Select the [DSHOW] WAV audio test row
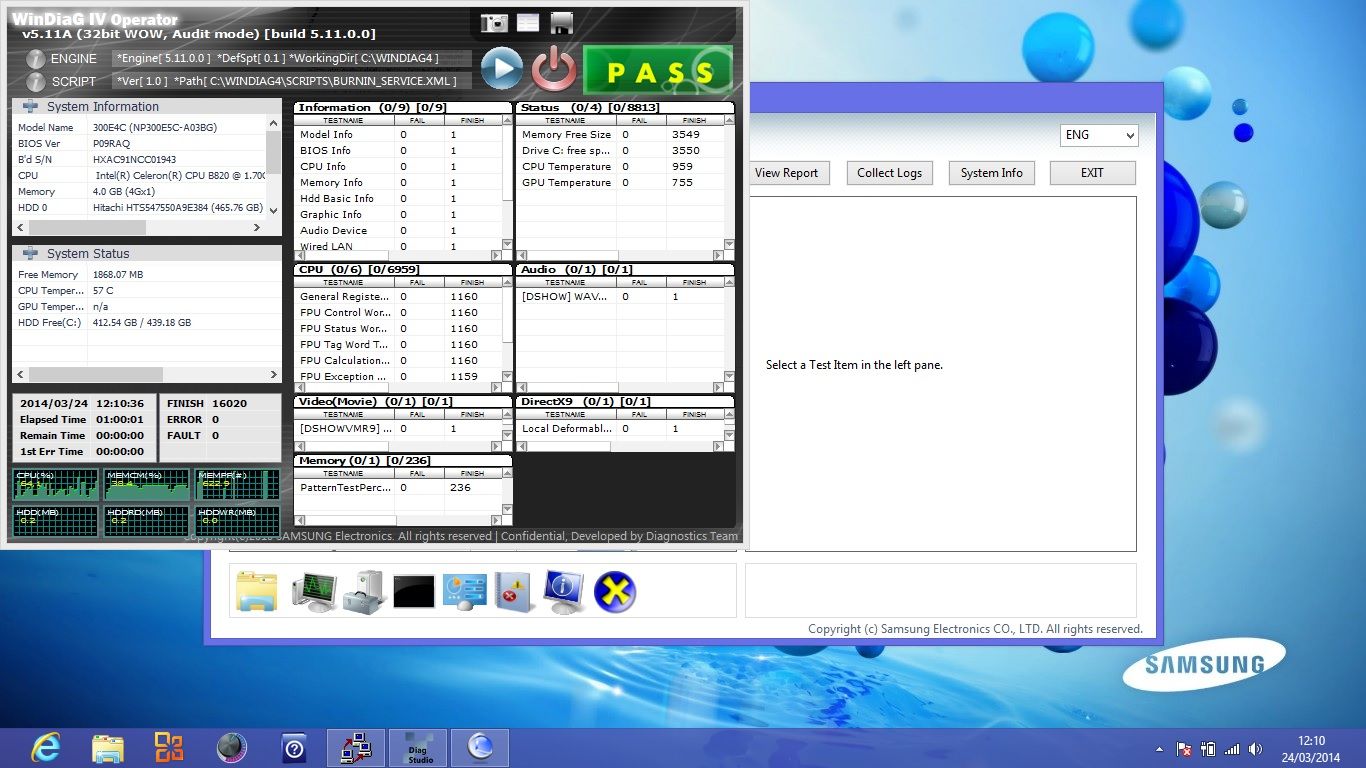Screen dimensions: 1366x768 [620, 296]
